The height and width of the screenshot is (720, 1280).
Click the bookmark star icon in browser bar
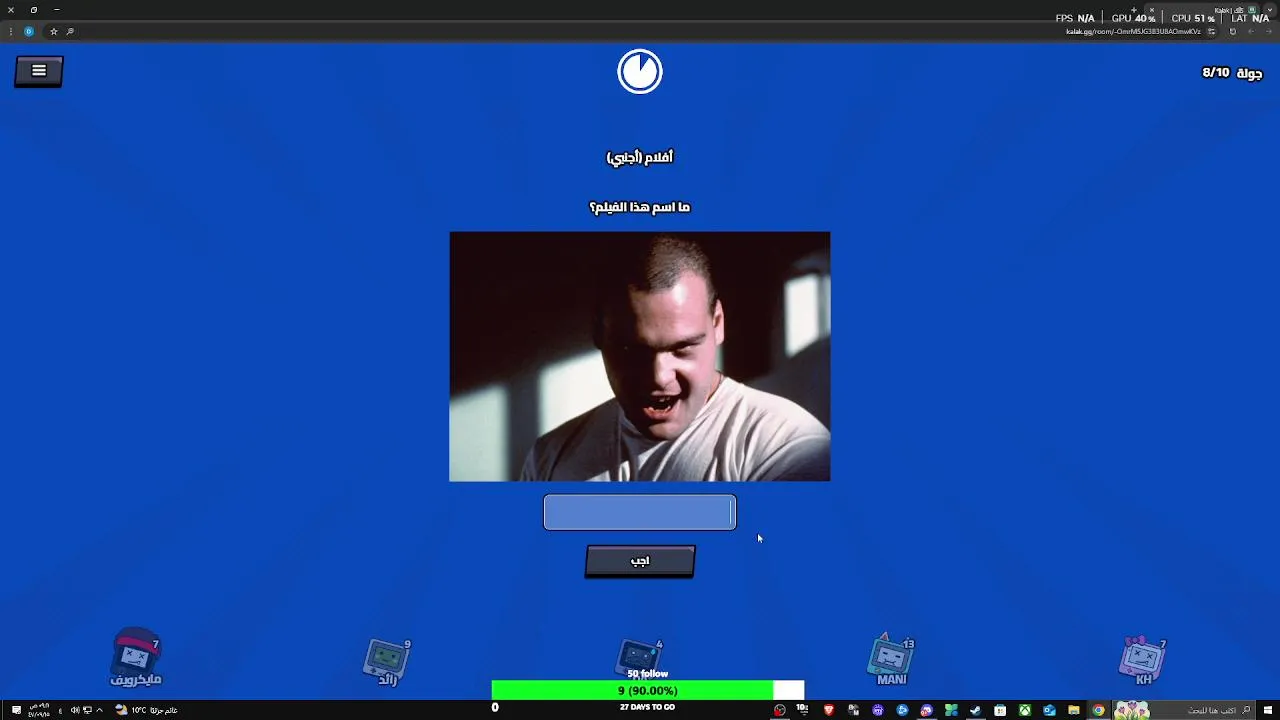click(54, 31)
